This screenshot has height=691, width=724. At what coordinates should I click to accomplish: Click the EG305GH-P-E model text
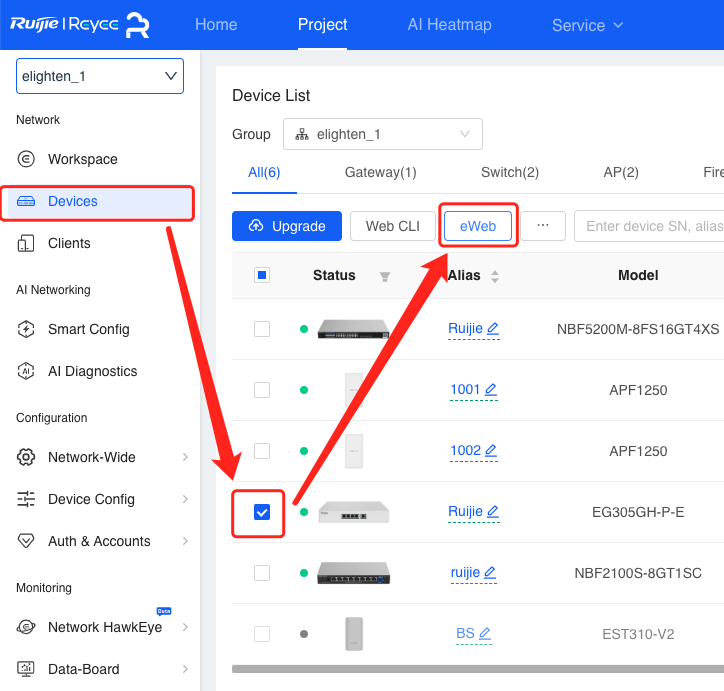pyautogui.click(x=638, y=512)
